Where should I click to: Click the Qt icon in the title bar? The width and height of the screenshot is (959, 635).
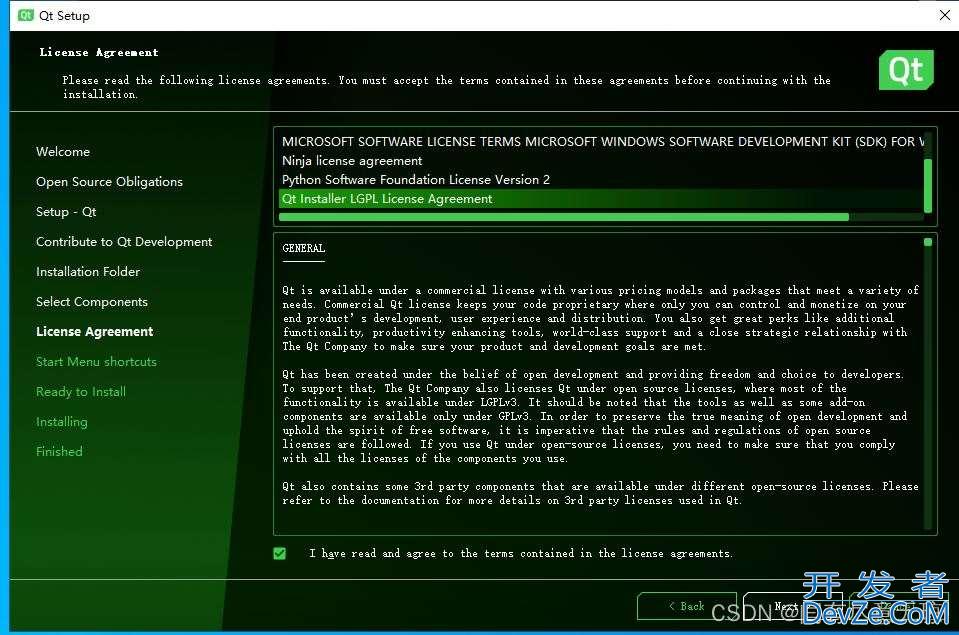click(26, 15)
